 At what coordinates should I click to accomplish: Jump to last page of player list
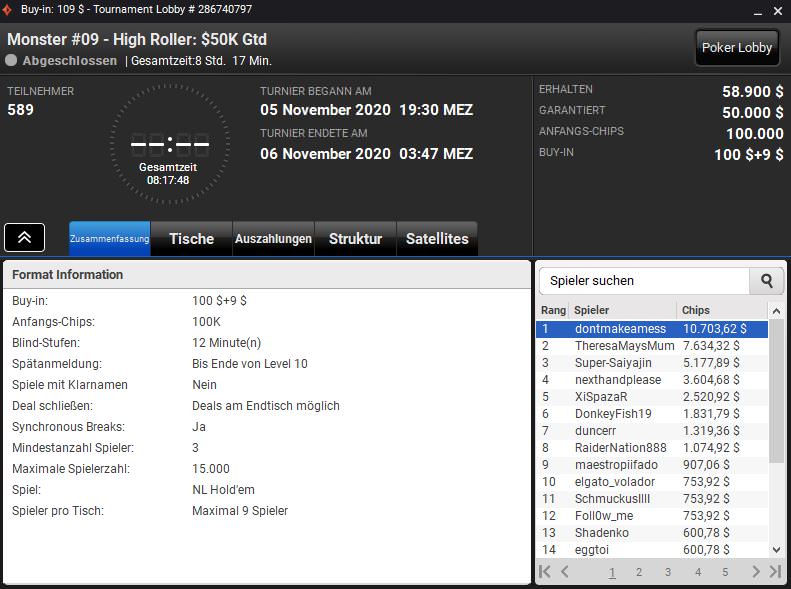pos(774,572)
